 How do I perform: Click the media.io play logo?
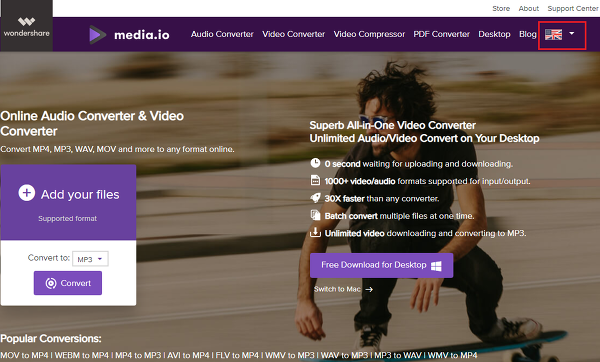97,35
